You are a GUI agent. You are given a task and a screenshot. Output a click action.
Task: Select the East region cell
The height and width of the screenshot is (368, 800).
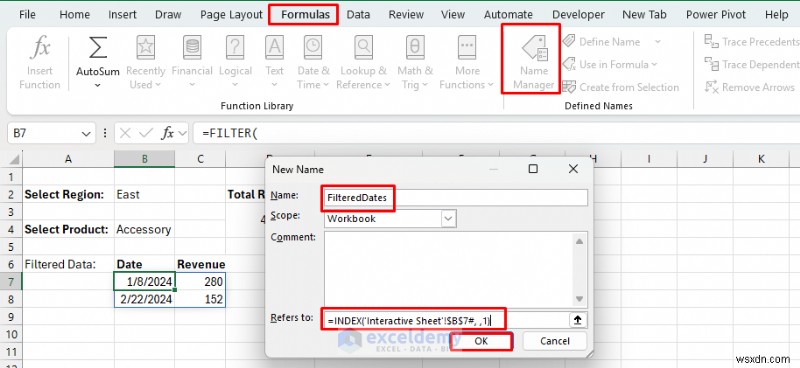[144, 194]
